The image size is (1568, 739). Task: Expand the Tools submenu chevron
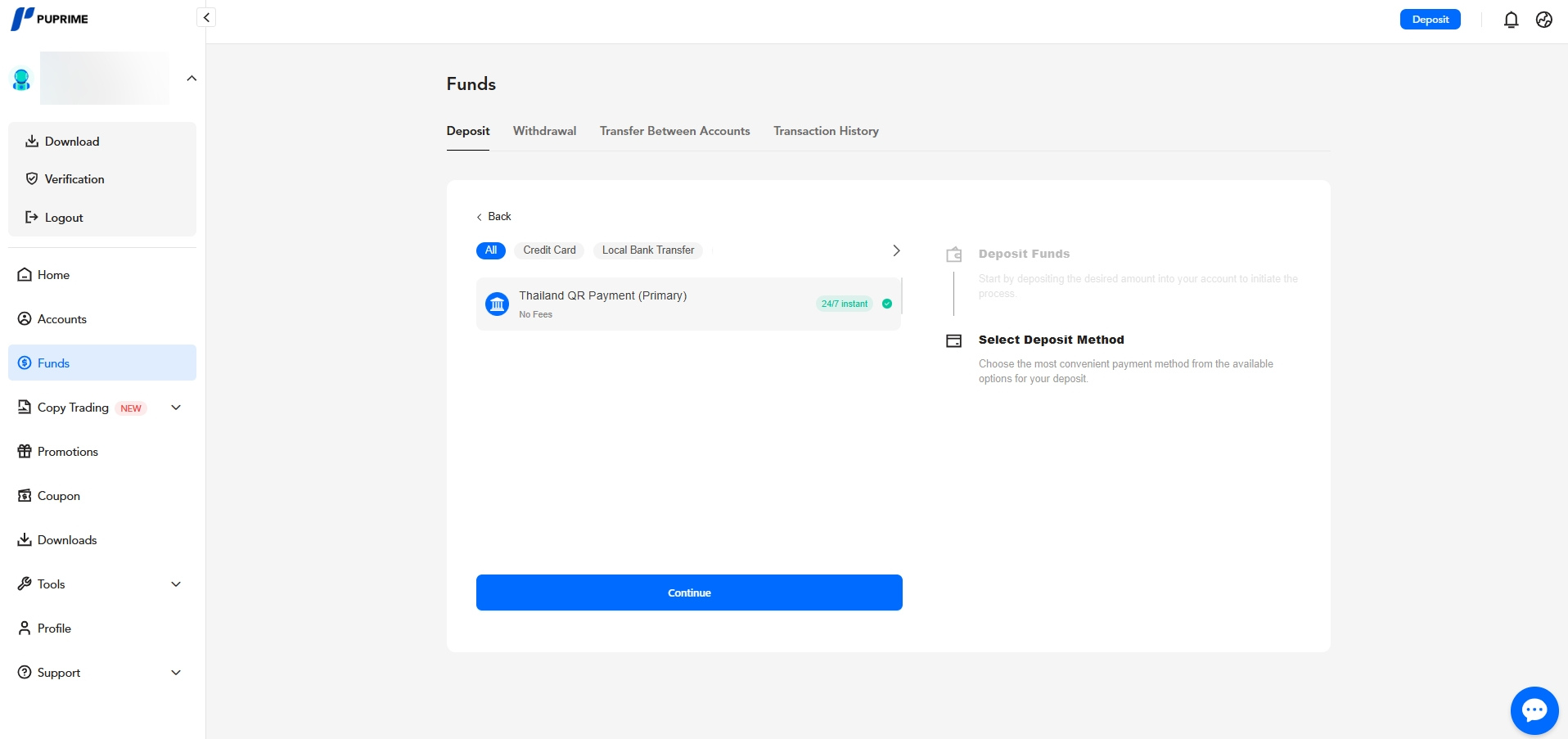point(175,584)
